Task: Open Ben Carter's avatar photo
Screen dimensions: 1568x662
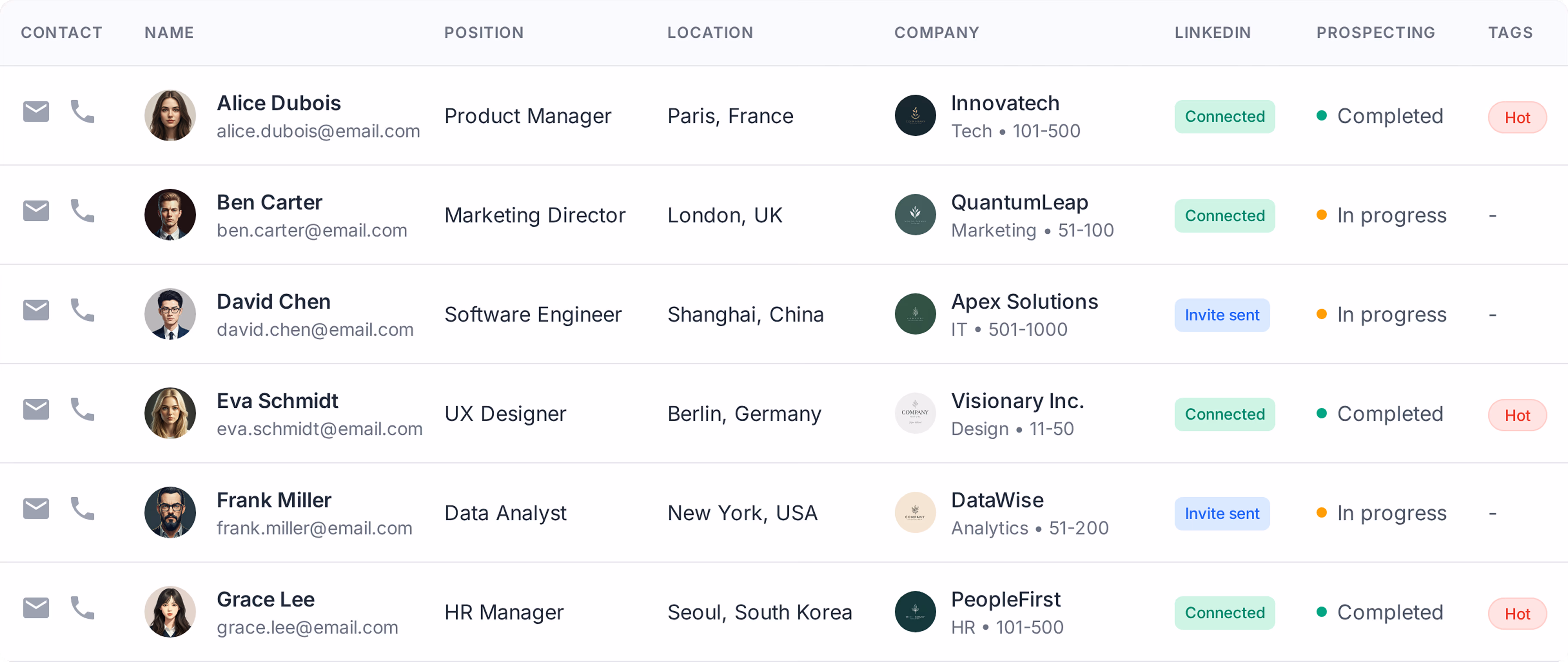Action: (170, 215)
